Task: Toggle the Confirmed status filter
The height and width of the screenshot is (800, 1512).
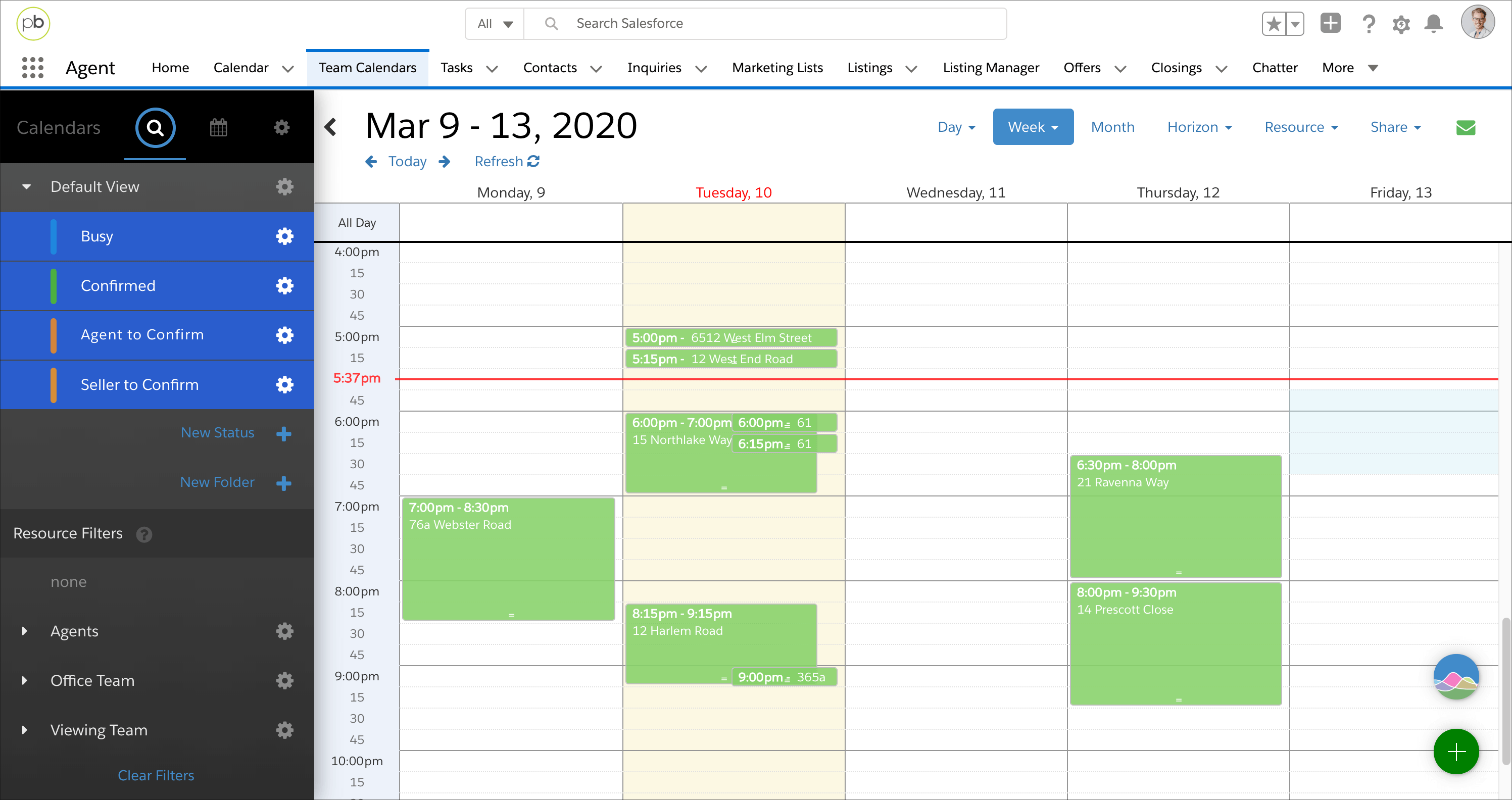Action: 118,286
